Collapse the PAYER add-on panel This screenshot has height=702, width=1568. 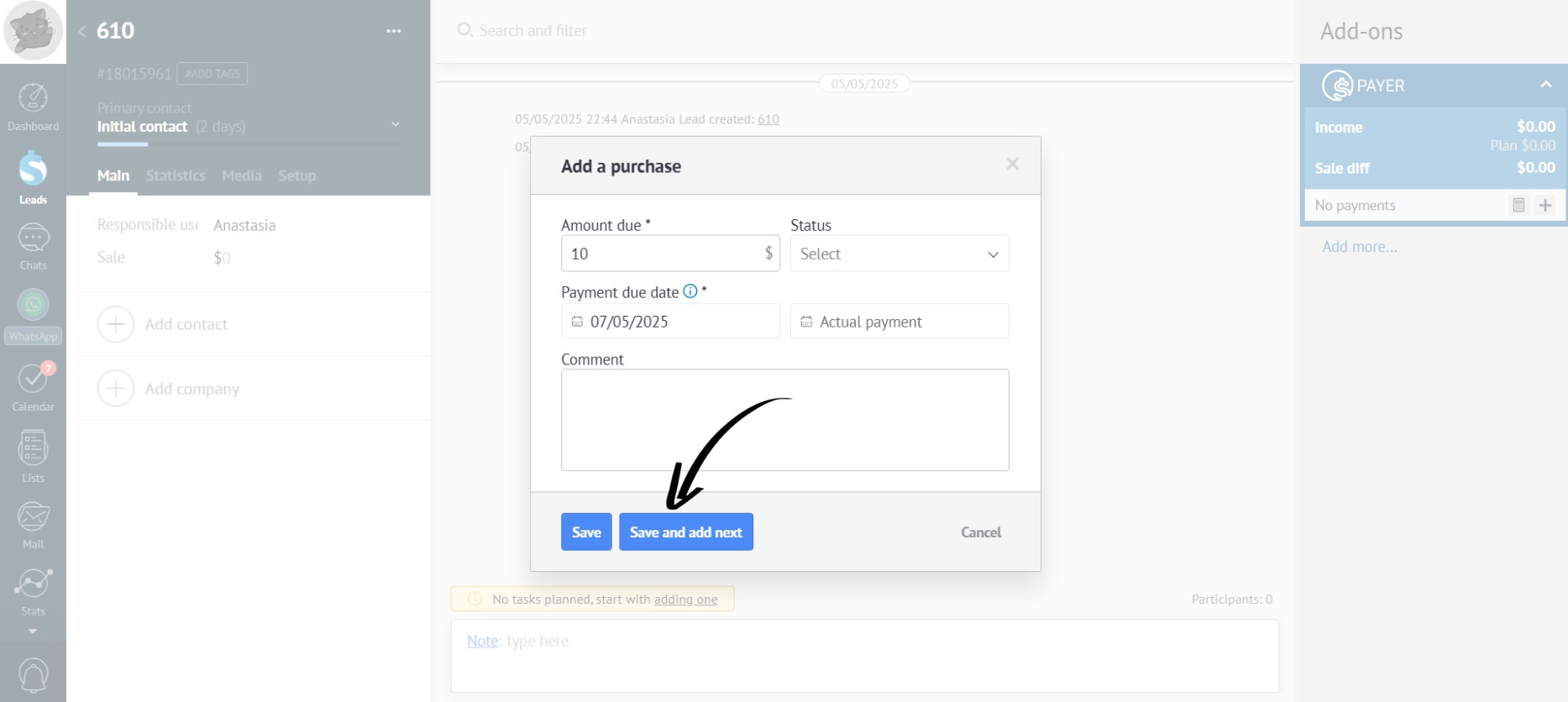pos(1545,85)
